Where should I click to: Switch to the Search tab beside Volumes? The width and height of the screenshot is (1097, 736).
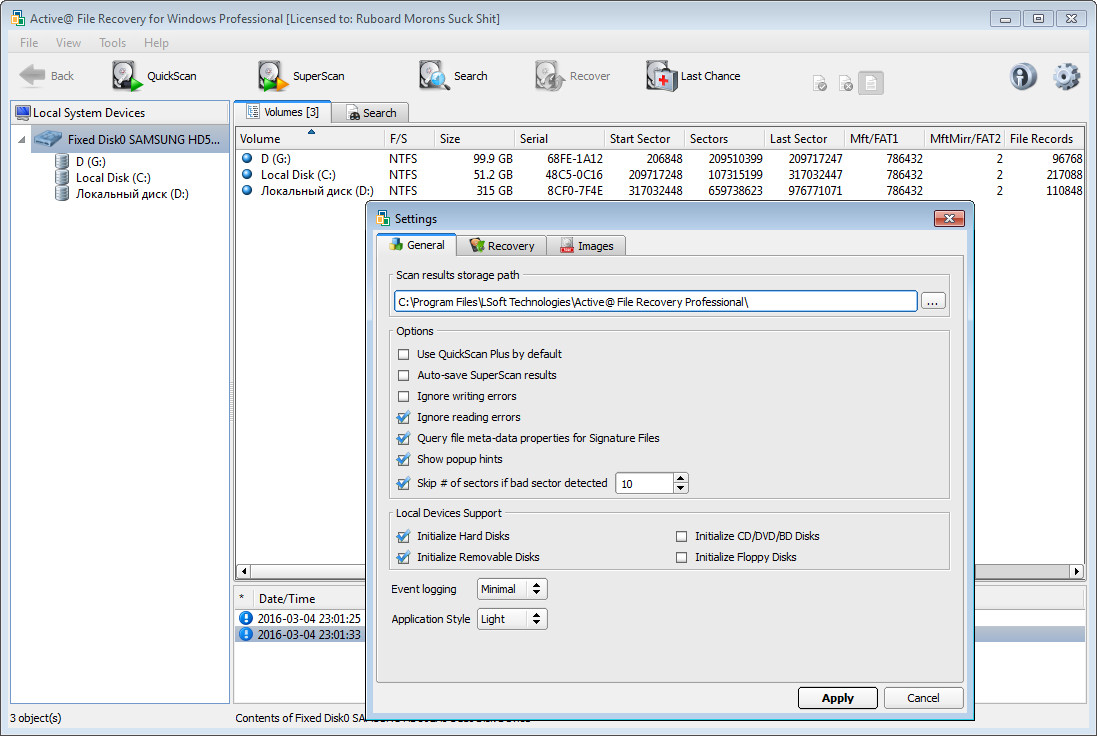coord(371,113)
